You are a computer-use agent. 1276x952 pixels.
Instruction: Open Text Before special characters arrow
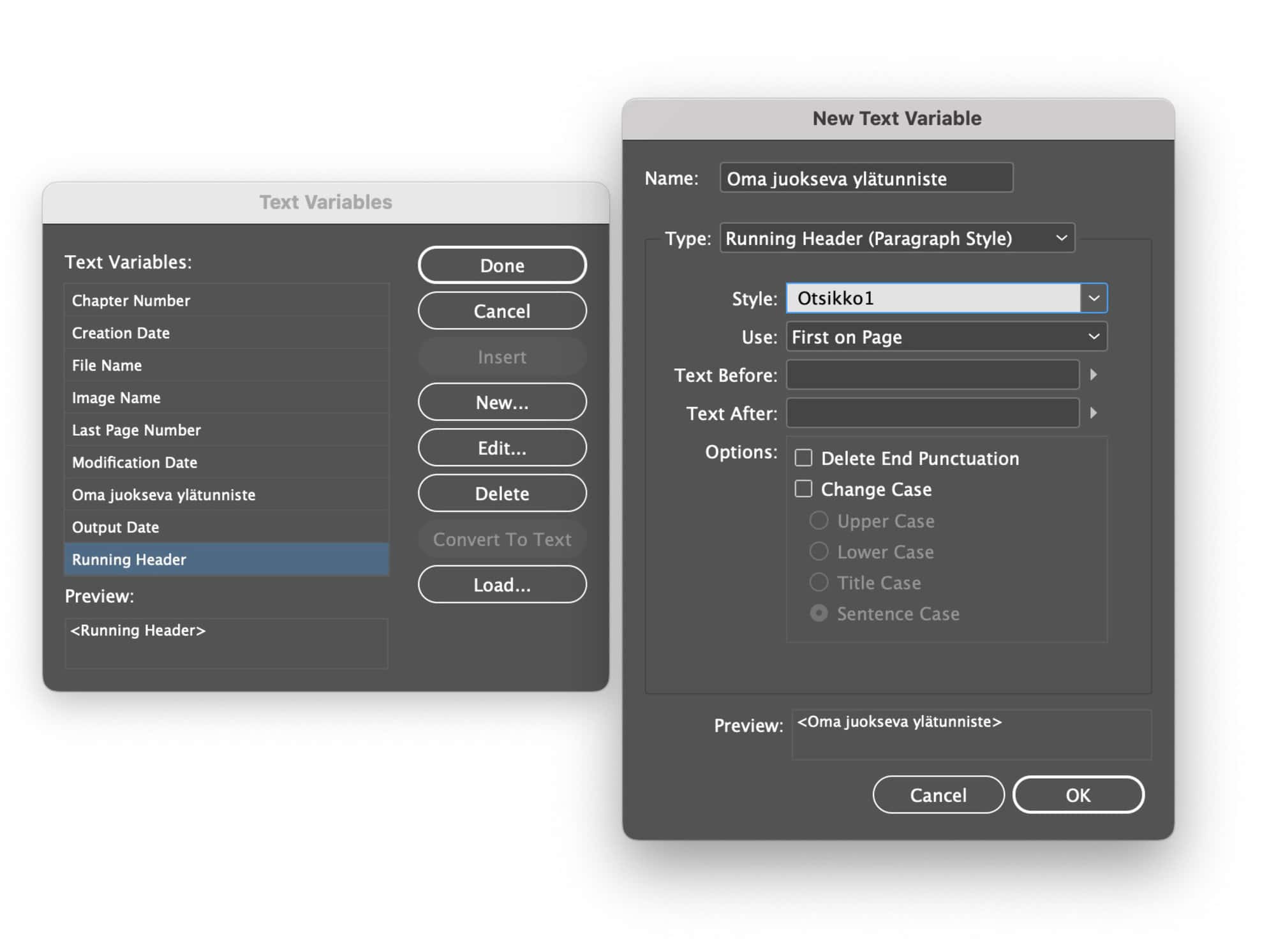(1094, 375)
